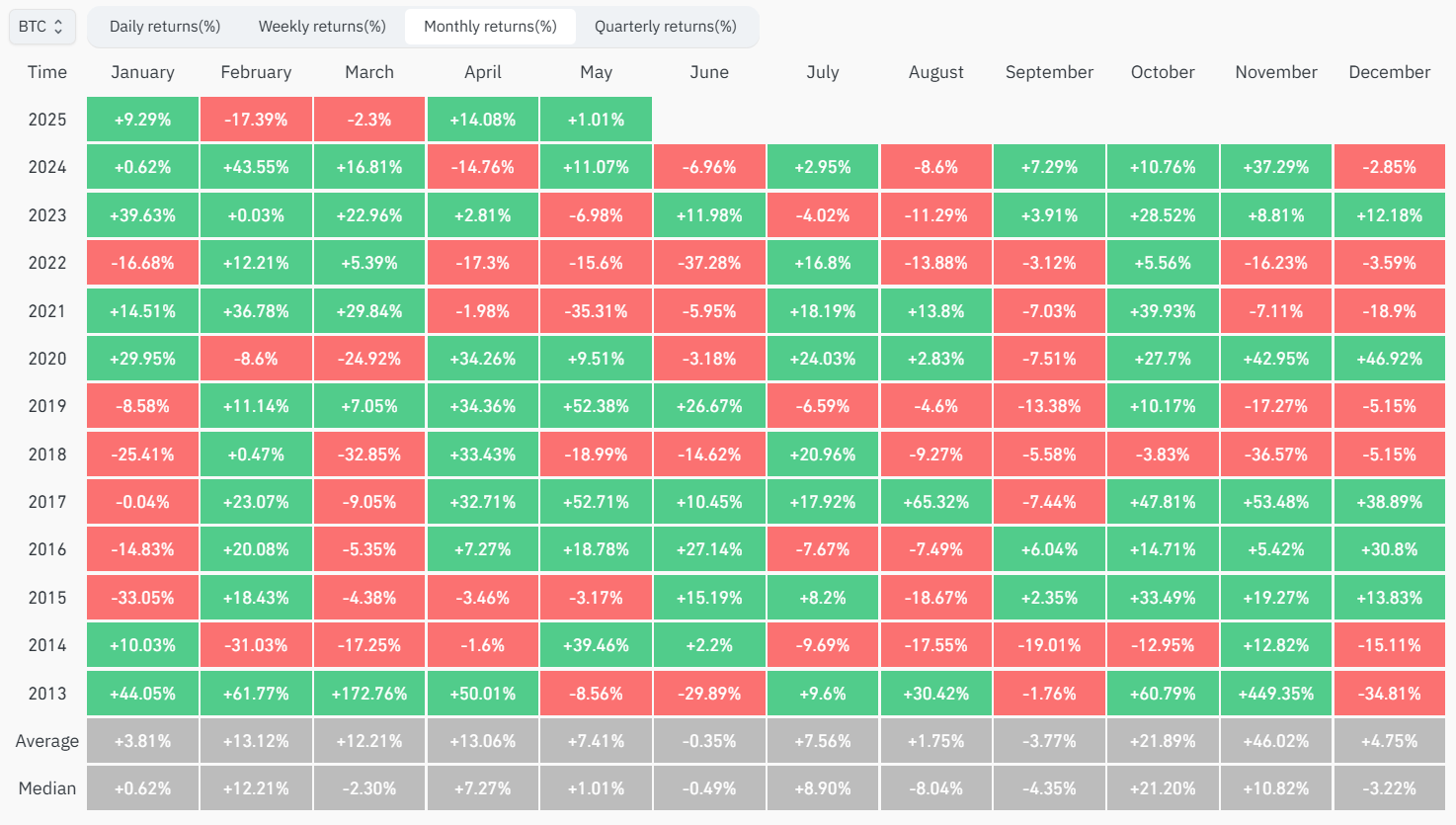Click the January column header
The image size is (1456, 825).
pos(142,72)
